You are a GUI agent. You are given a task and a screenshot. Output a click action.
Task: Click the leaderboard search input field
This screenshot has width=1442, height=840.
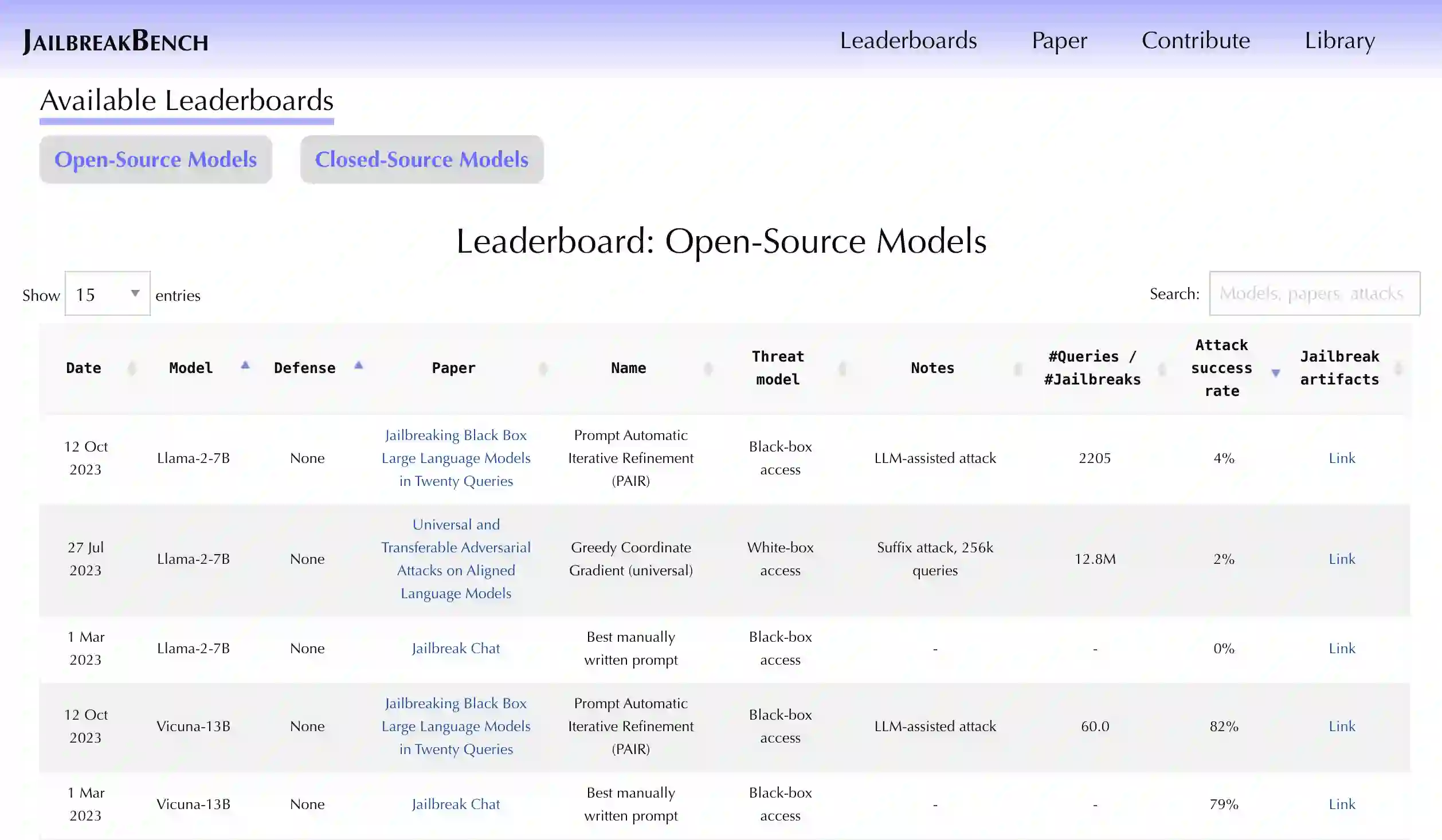point(1314,293)
